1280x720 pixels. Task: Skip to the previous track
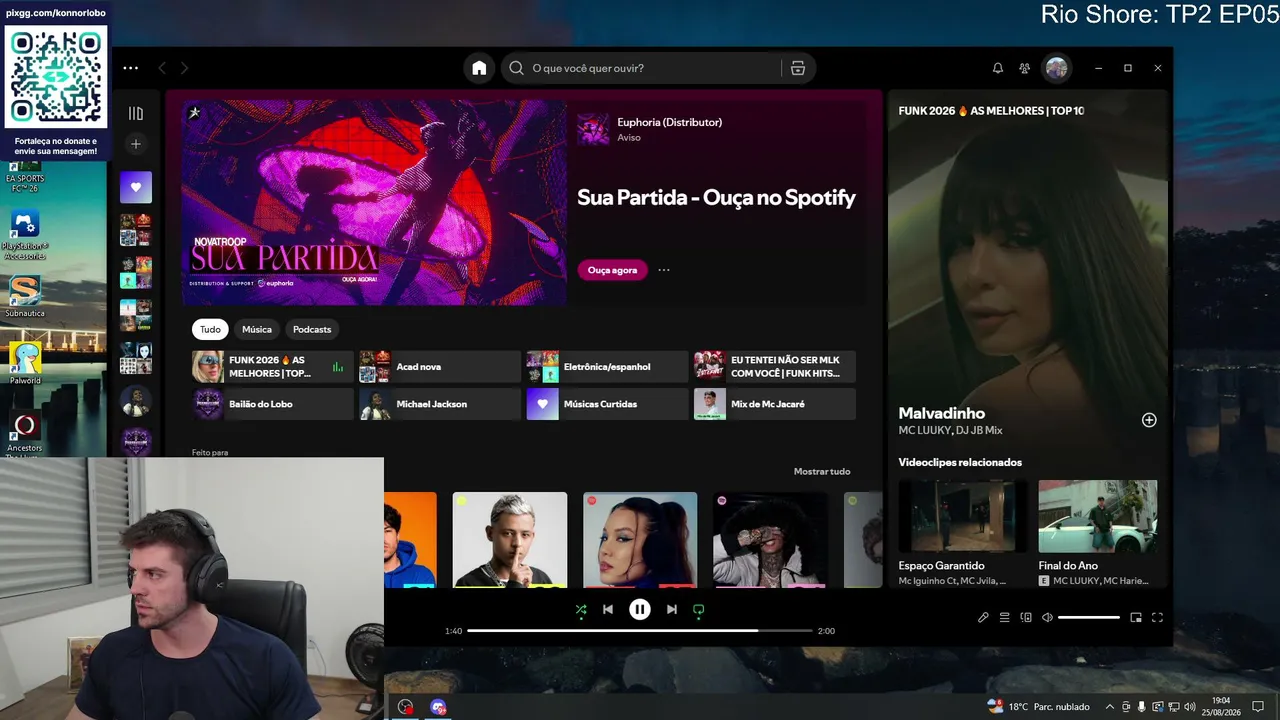608,609
